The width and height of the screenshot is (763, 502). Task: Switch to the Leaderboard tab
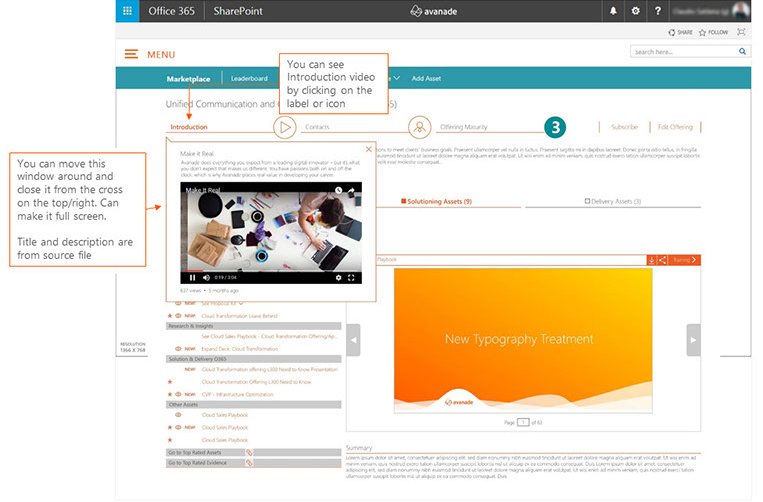pos(249,78)
